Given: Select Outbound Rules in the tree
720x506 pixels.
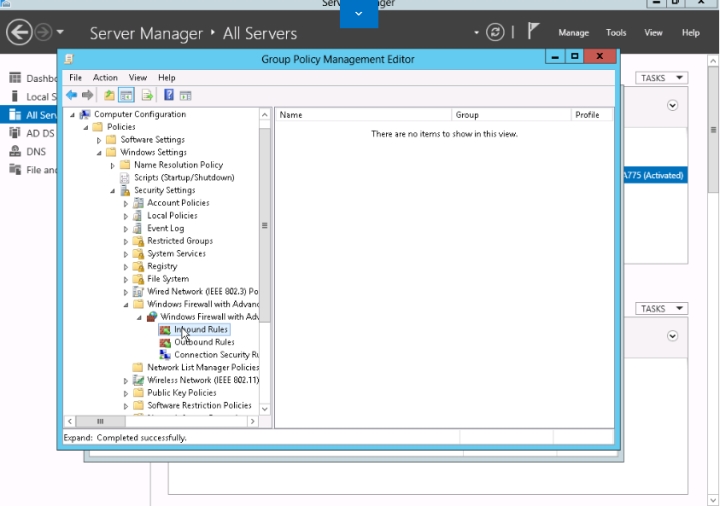Looking at the screenshot, I should click(x=204, y=342).
